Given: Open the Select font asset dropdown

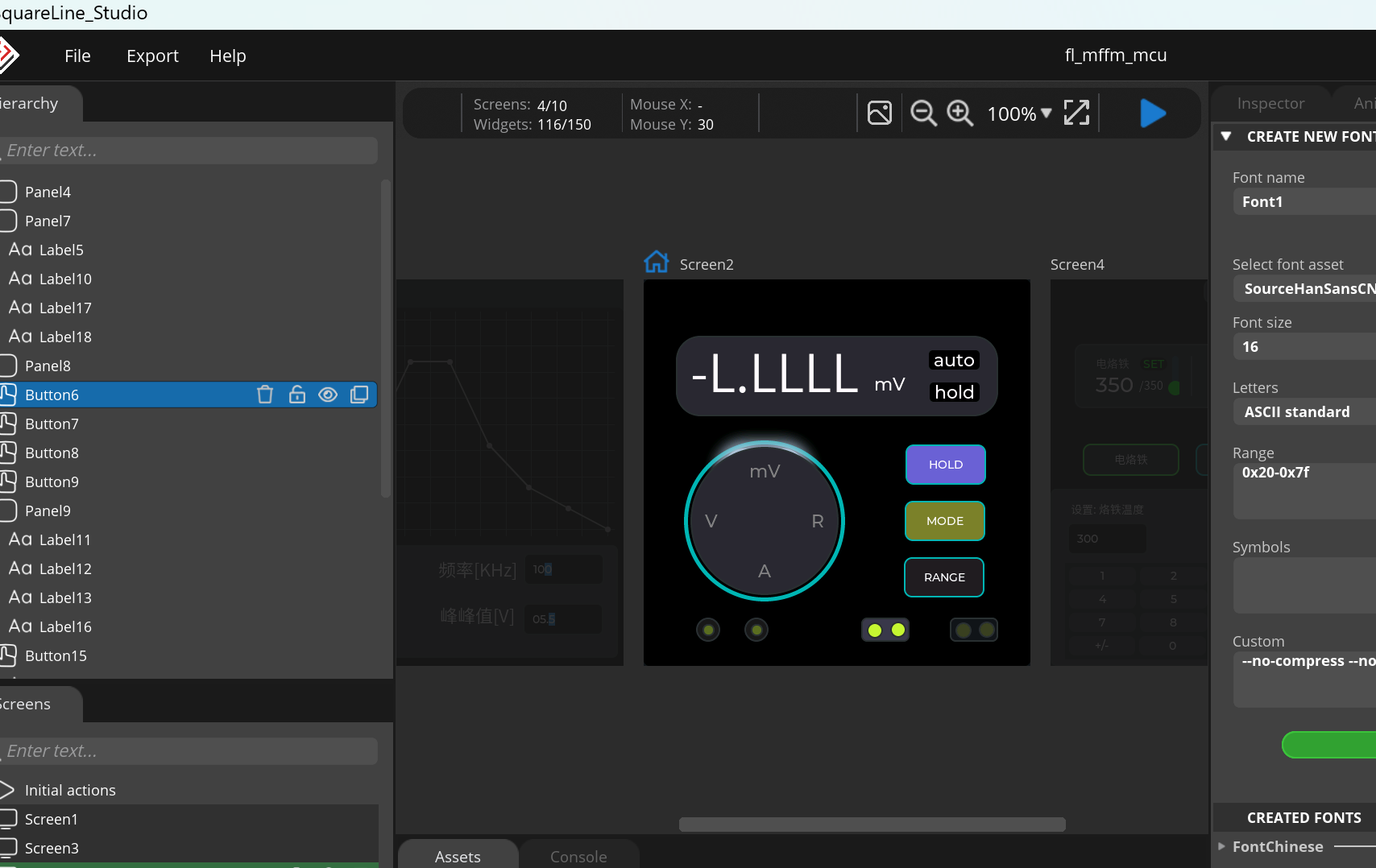Looking at the screenshot, I should point(1304,288).
